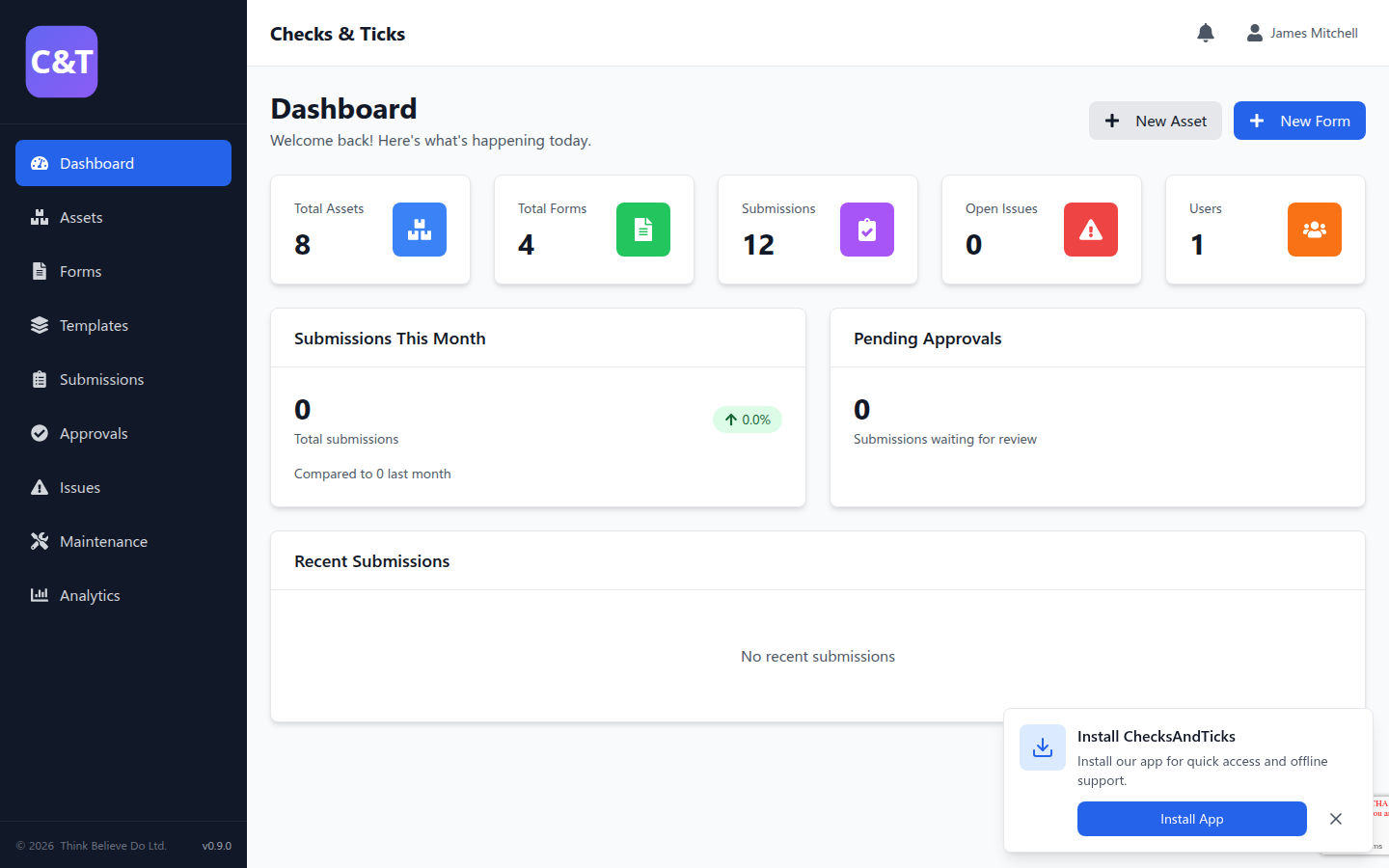Image resolution: width=1389 pixels, height=868 pixels.
Task: Open the notification bell
Action: pyautogui.click(x=1205, y=32)
